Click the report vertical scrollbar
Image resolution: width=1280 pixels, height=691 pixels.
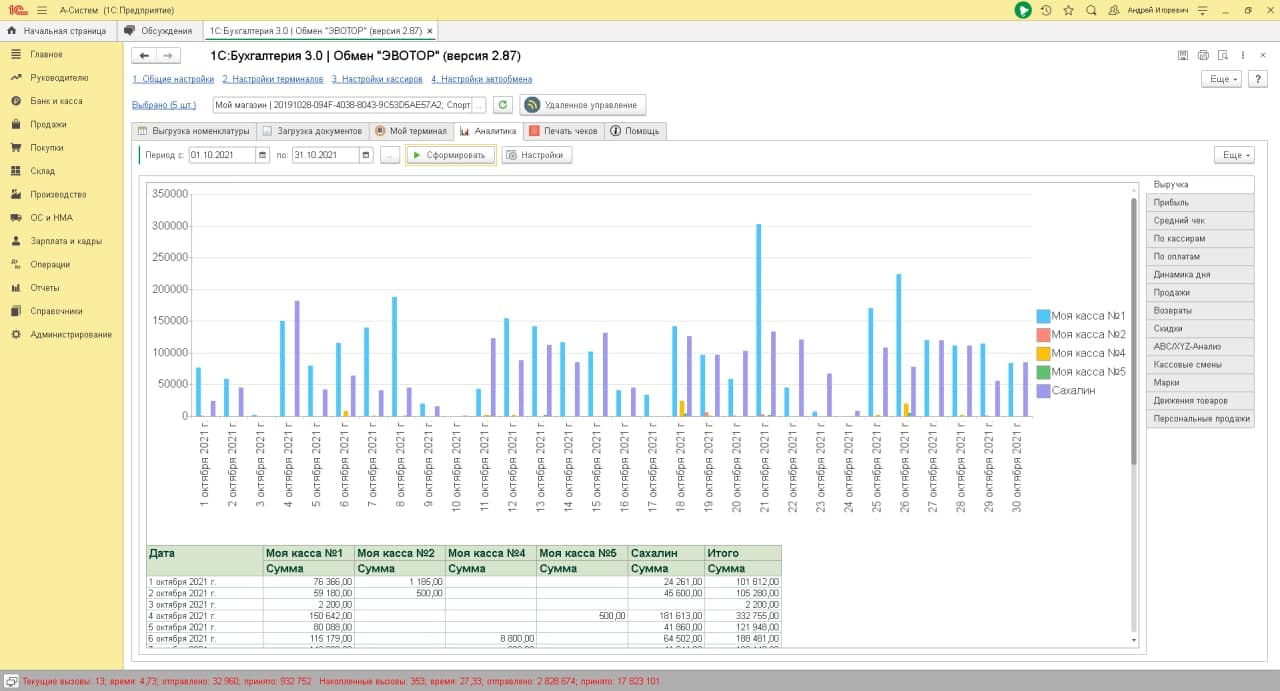1134,330
